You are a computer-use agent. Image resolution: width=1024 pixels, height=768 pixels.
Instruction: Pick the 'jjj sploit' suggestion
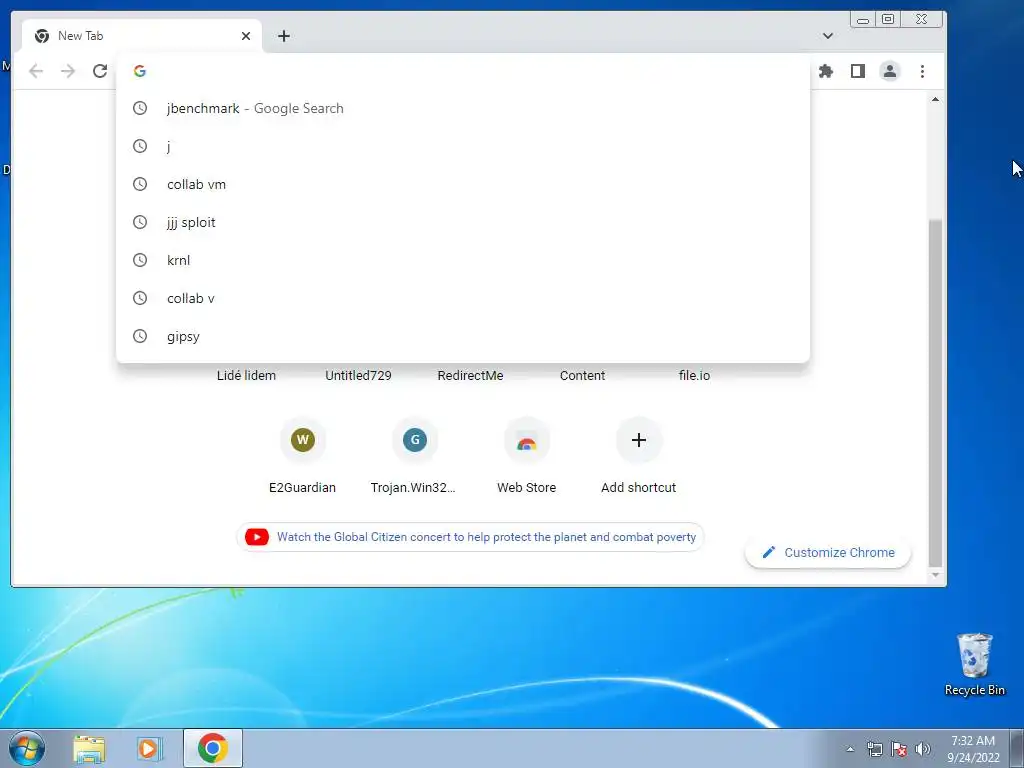click(x=463, y=222)
